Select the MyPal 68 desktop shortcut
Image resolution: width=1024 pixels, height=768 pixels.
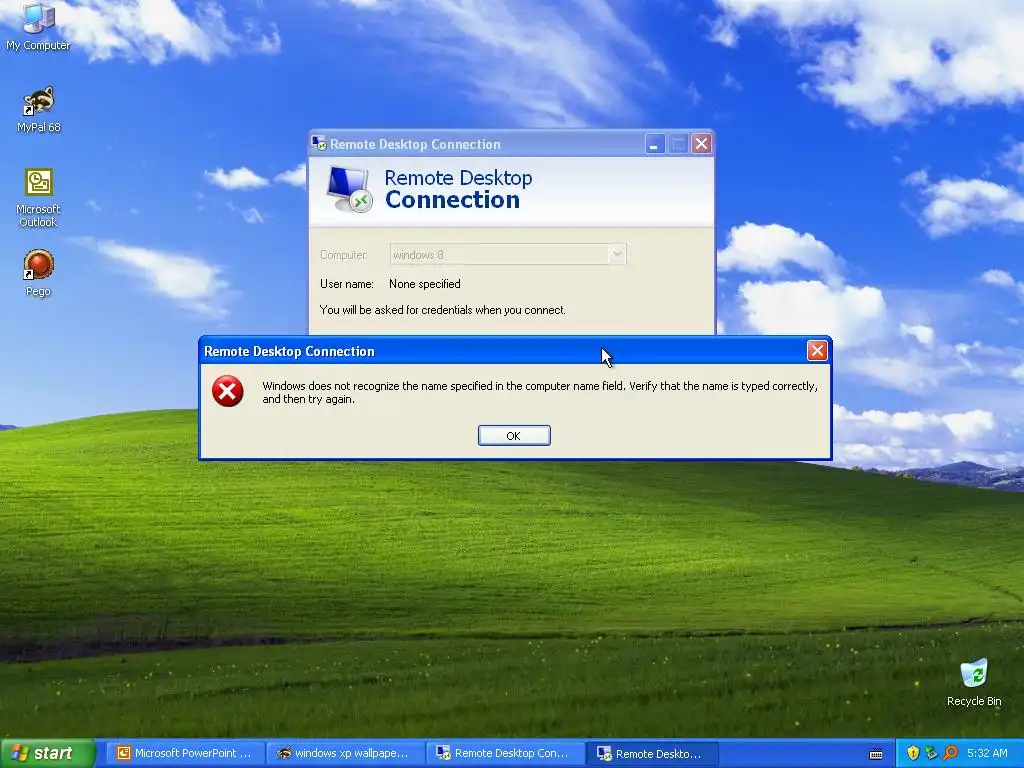[x=39, y=109]
